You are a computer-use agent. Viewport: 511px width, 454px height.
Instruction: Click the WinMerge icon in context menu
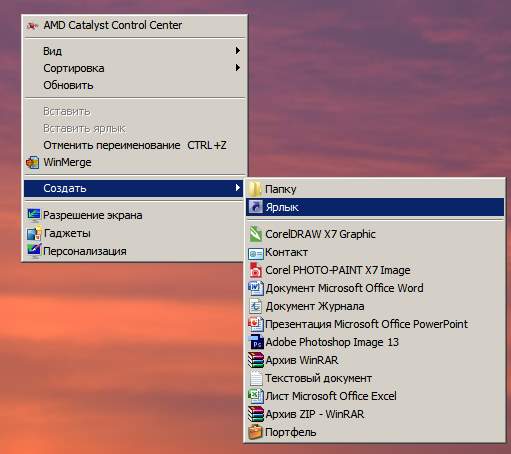(x=33, y=163)
